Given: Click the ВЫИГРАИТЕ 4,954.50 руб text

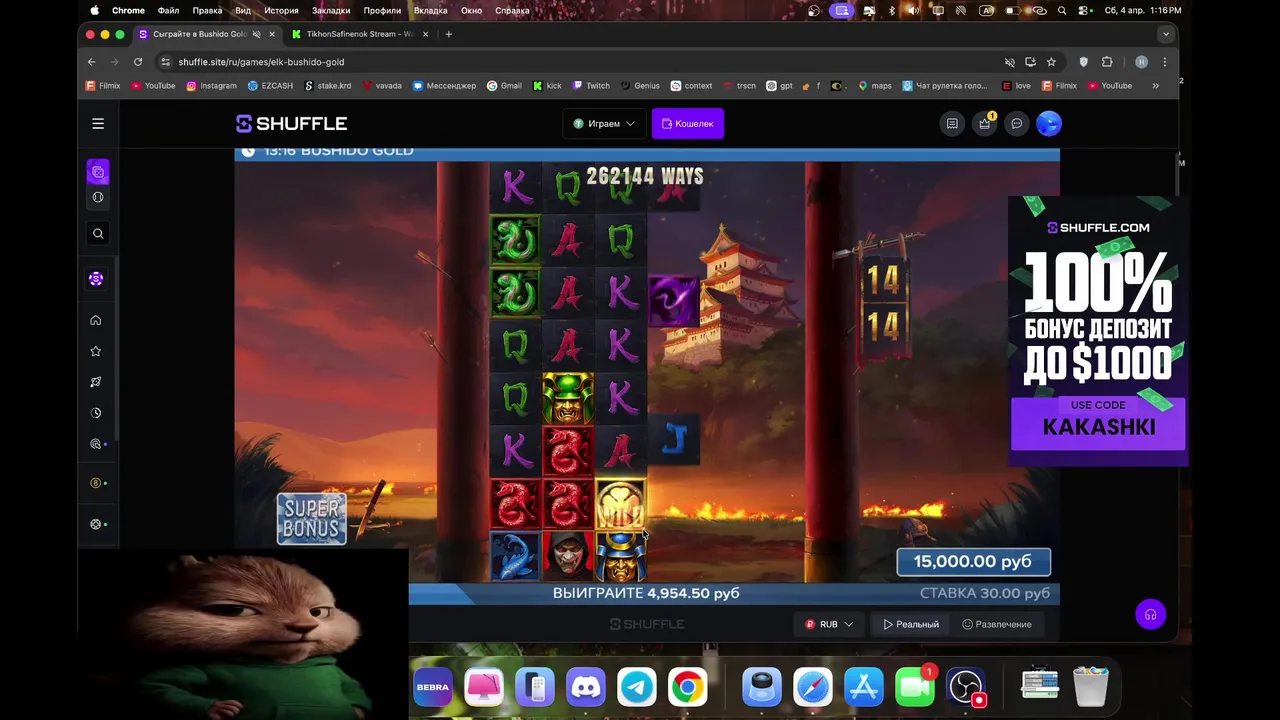Looking at the screenshot, I should [x=646, y=593].
